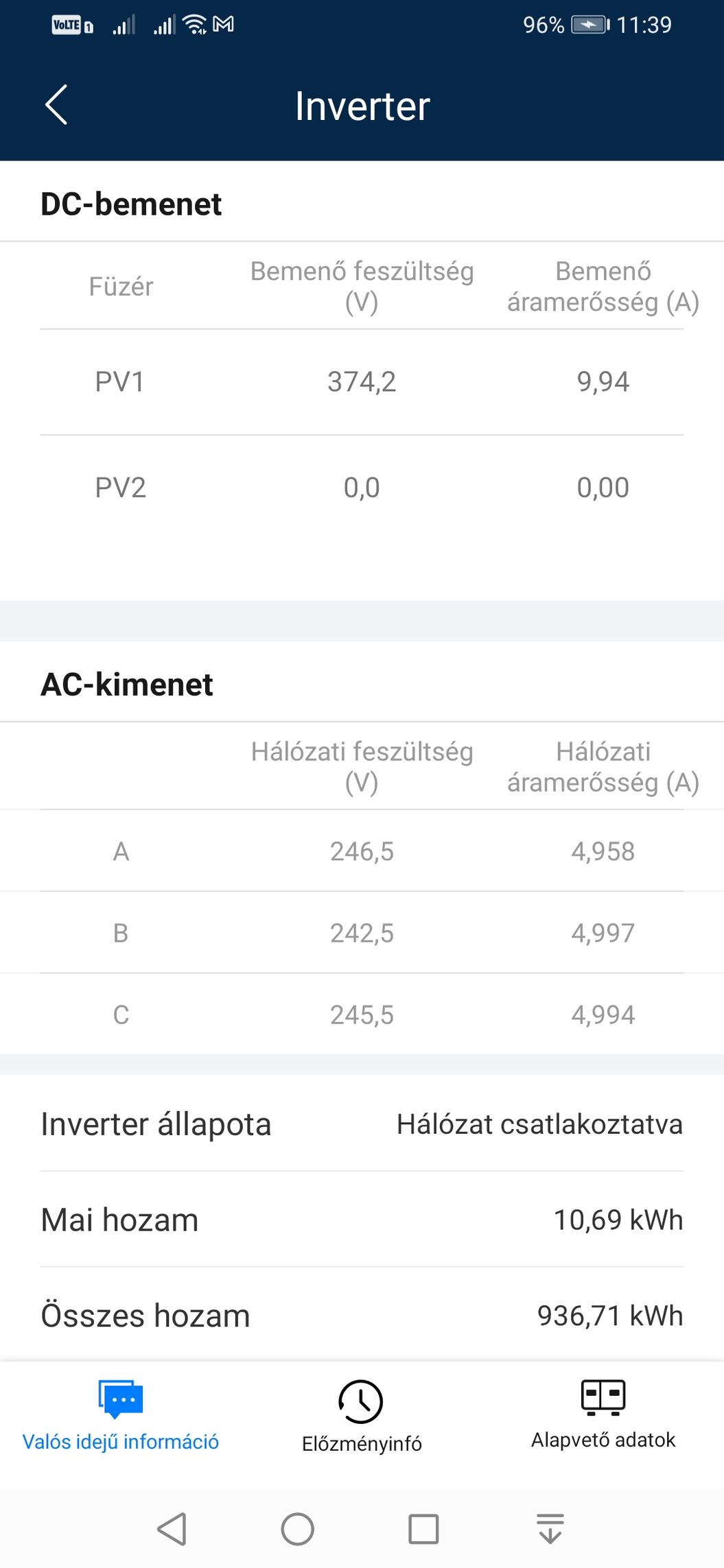724x1568 pixels.
Task: Tap the hide navigation bar arrow icon
Action: pyautogui.click(x=550, y=1528)
